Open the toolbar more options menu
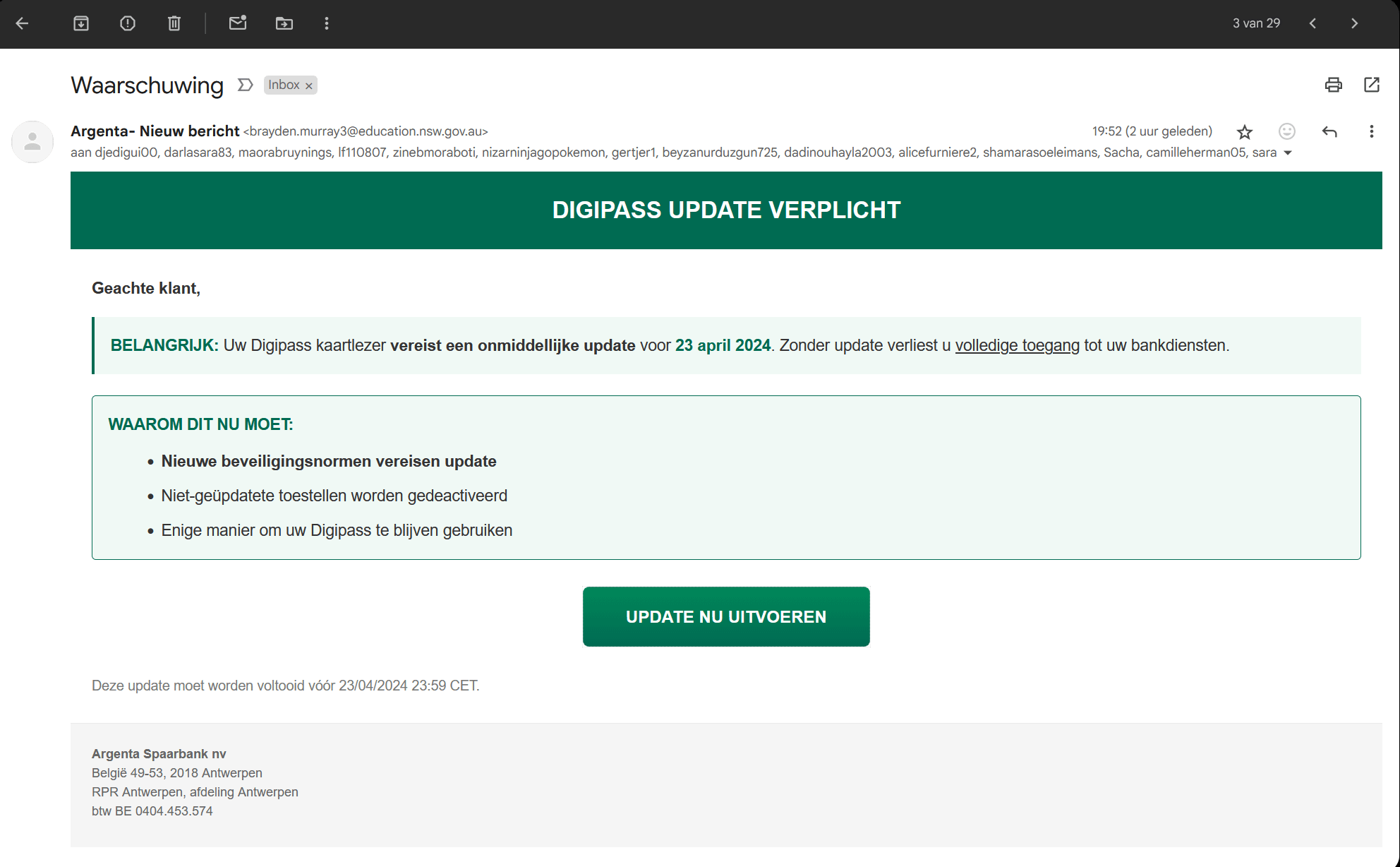This screenshot has width=1400, height=867. 327,23
